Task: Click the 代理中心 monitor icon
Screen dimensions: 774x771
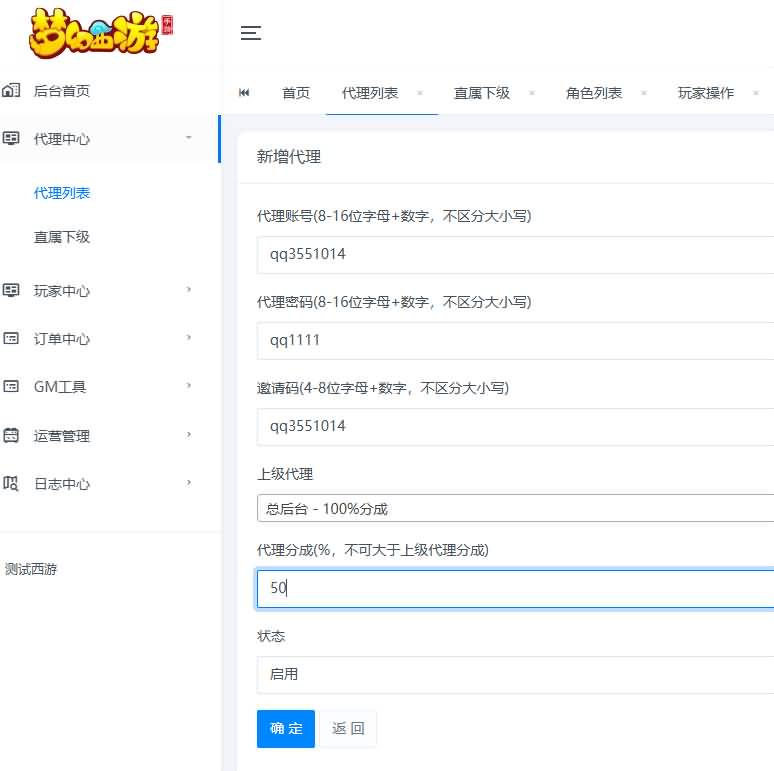Action: click(11, 138)
